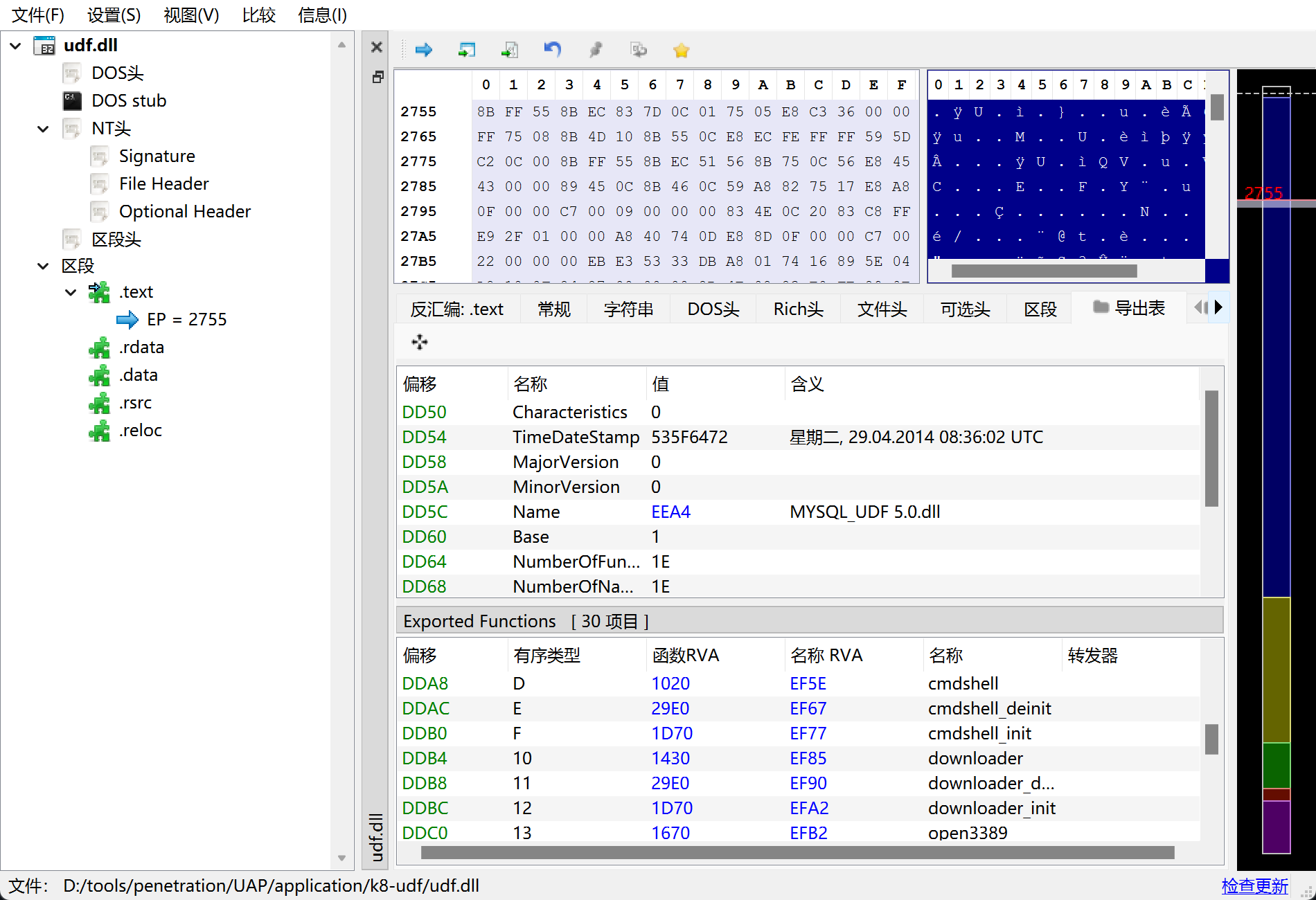Click the blue go-to arrow toolbar icon

[423, 50]
